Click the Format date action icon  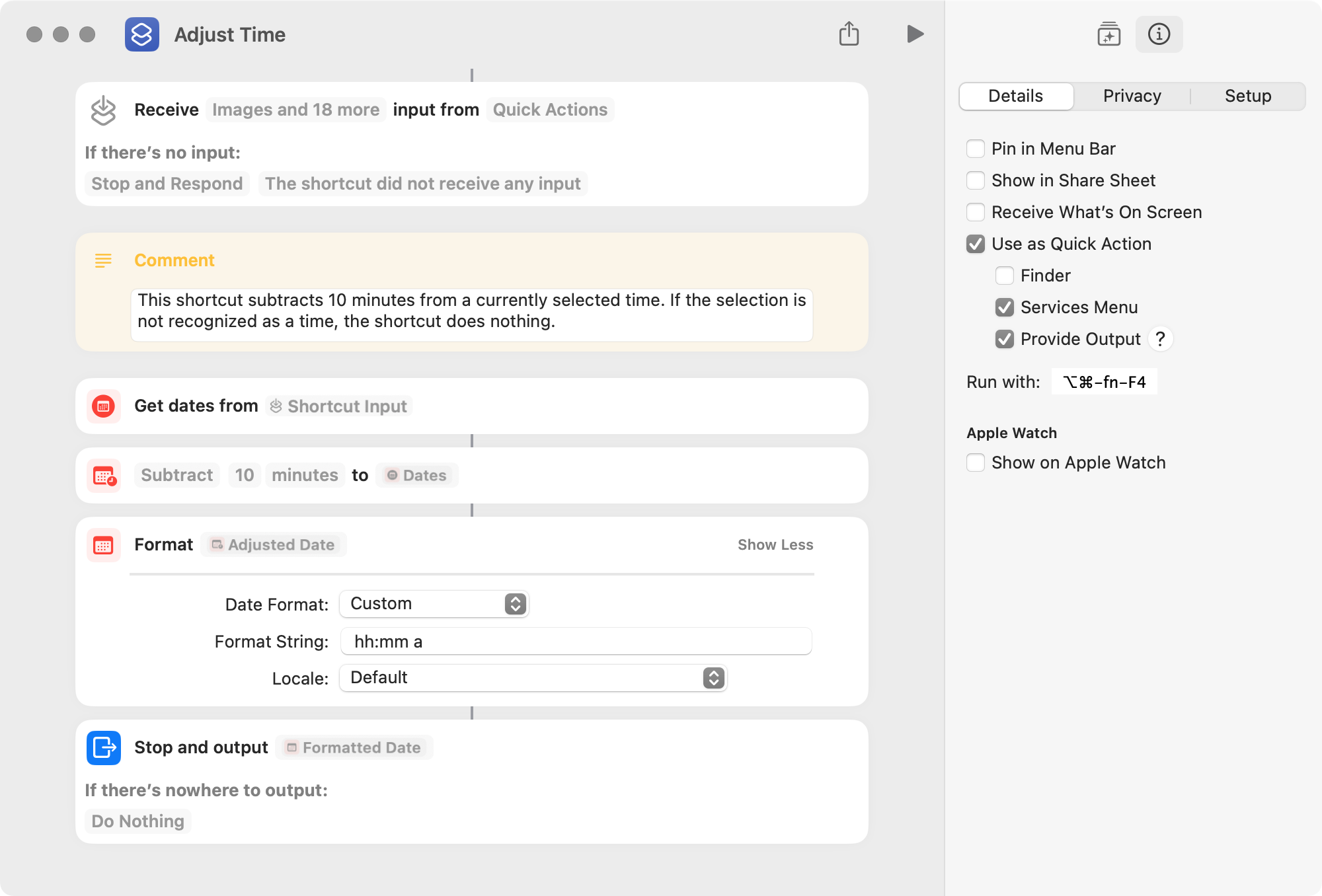click(104, 545)
